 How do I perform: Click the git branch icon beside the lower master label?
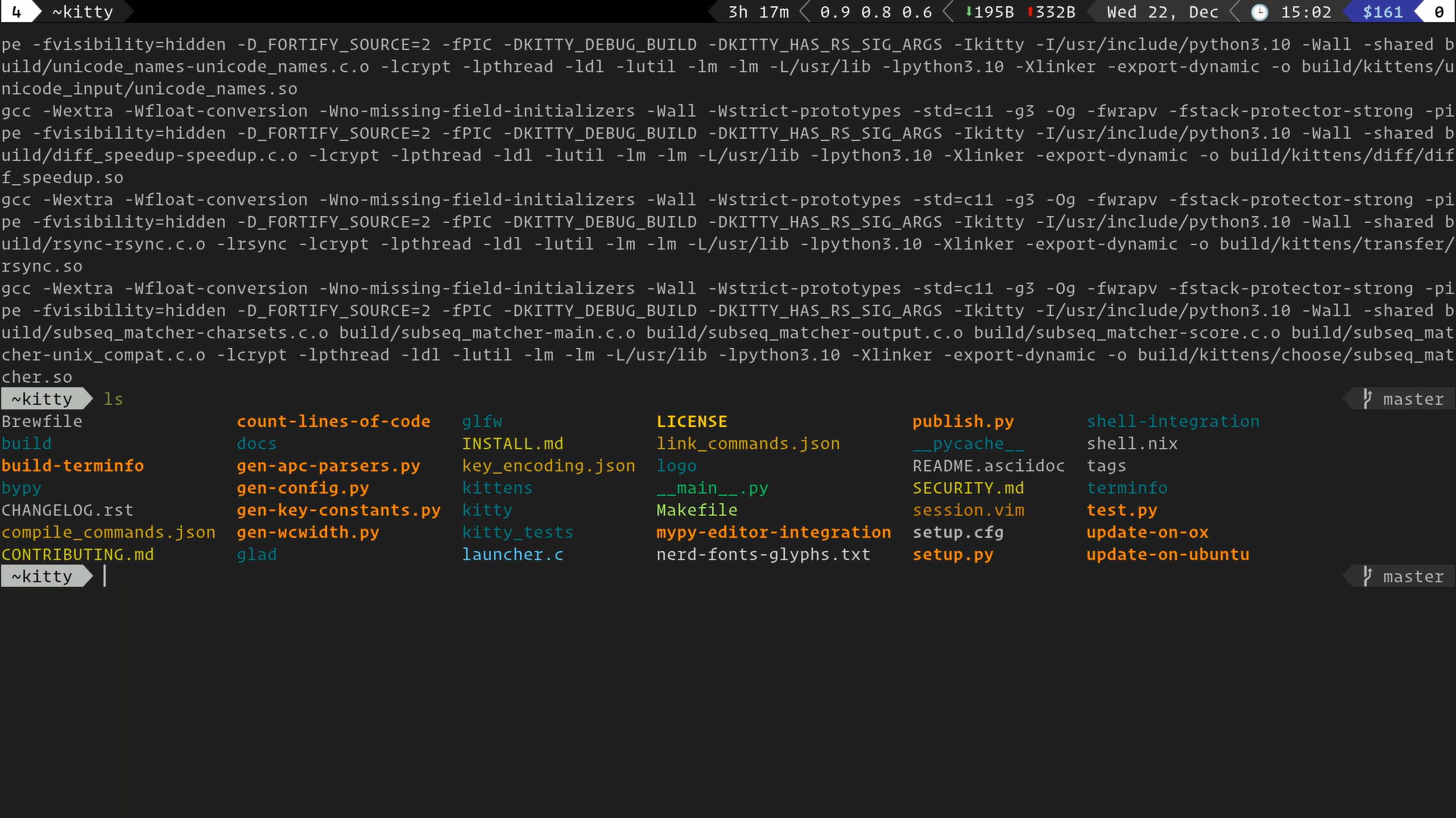[x=1367, y=576]
